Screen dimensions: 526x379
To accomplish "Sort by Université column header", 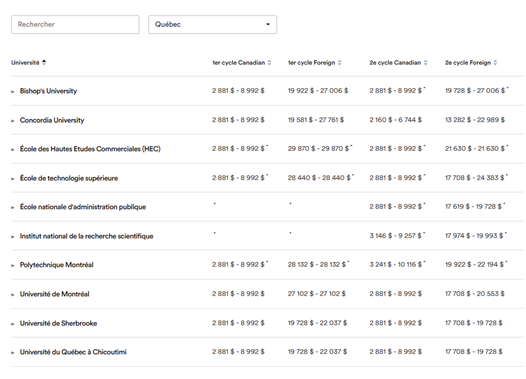I will coord(29,62).
